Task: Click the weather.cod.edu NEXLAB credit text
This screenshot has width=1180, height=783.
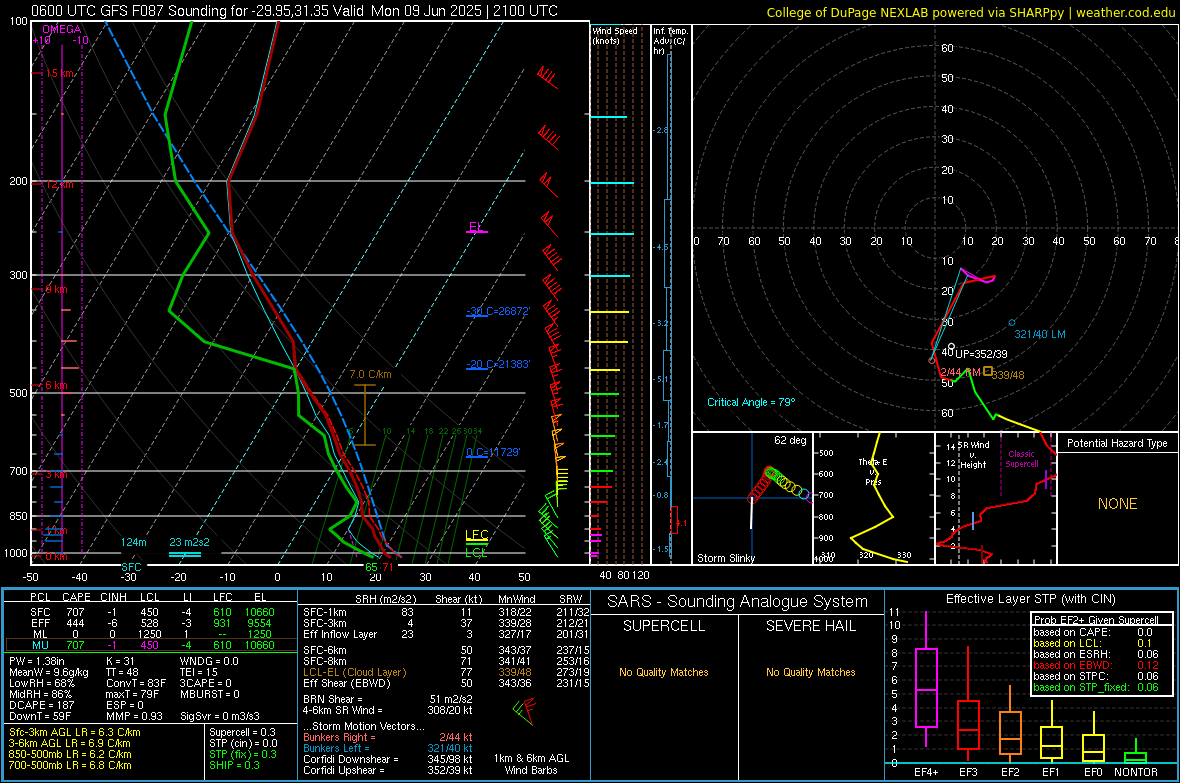Action: (x=970, y=12)
